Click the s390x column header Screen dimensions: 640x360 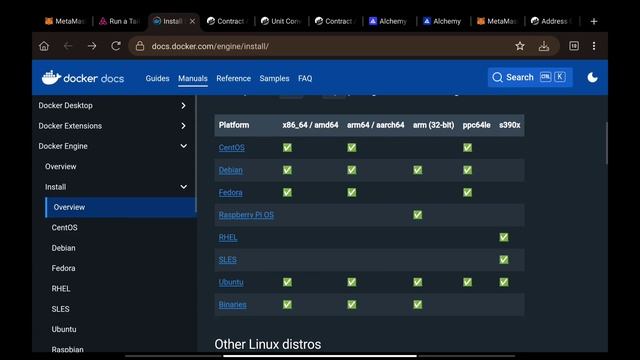pyautogui.click(x=509, y=125)
